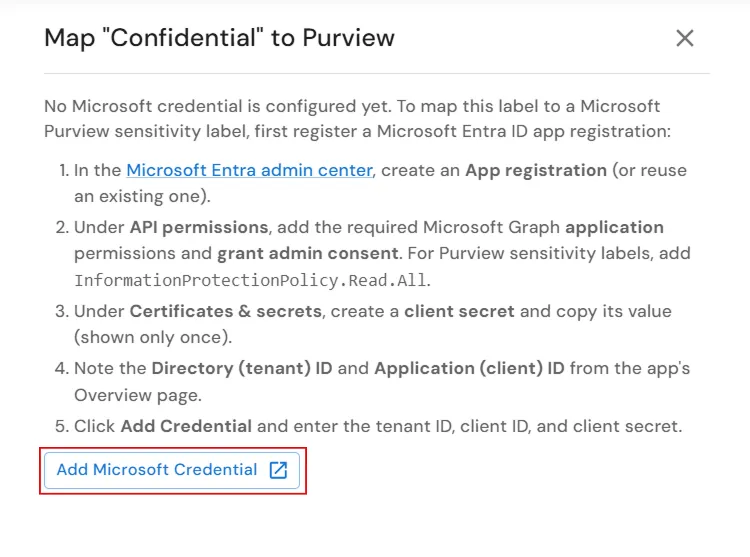Click the bold 'Certificates & secrets' text

point(226,311)
